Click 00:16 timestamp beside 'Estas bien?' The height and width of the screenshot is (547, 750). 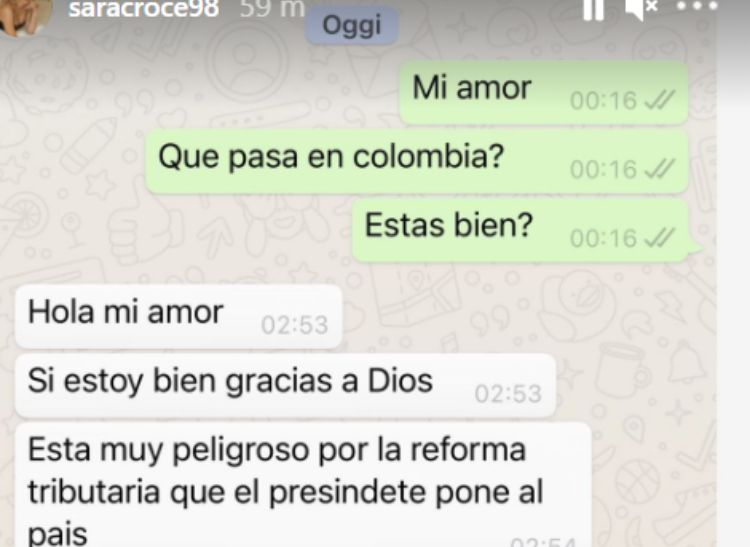pos(604,238)
